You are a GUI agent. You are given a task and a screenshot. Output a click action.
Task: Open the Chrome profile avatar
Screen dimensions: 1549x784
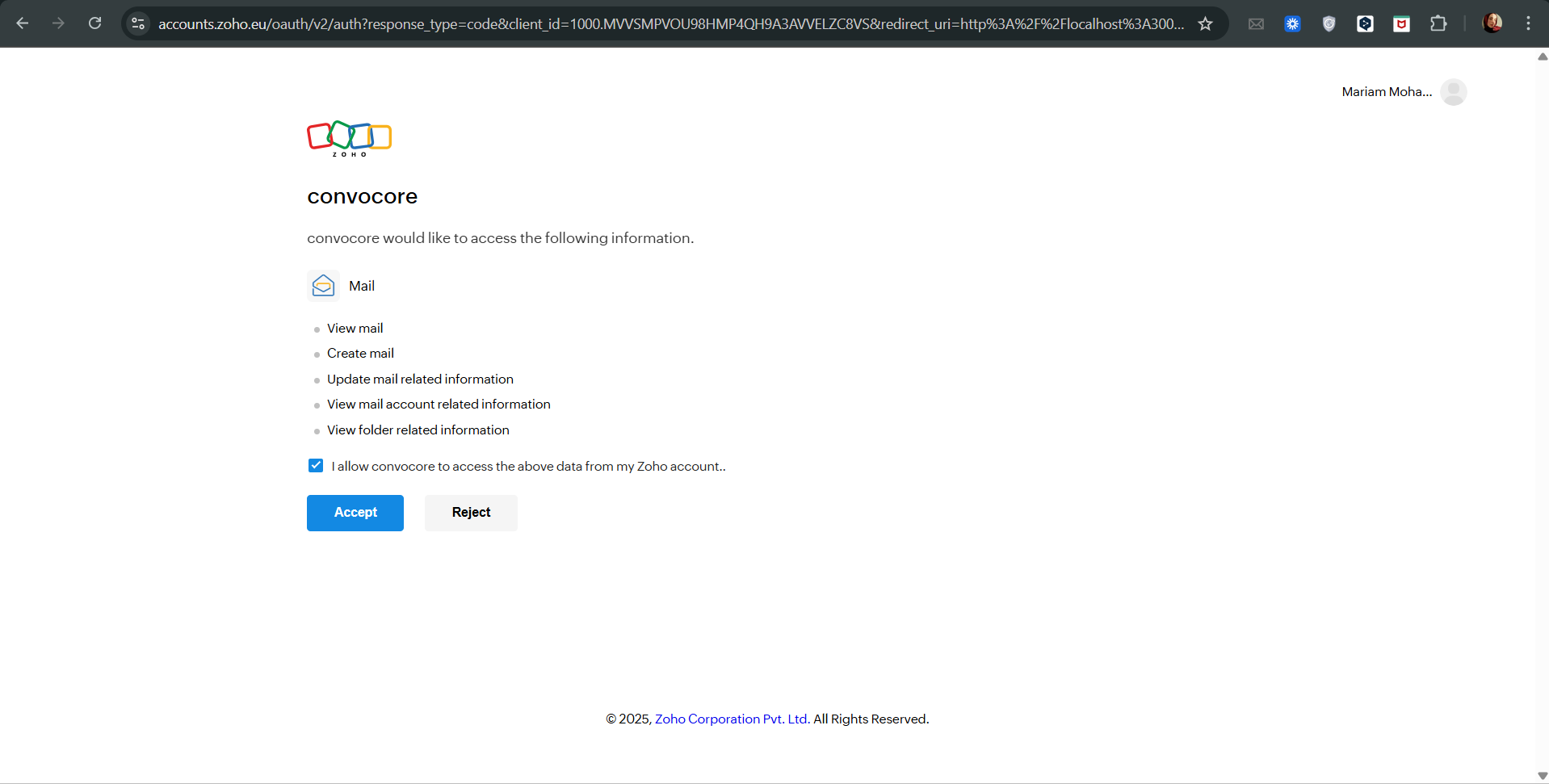pyautogui.click(x=1492, y=23)
